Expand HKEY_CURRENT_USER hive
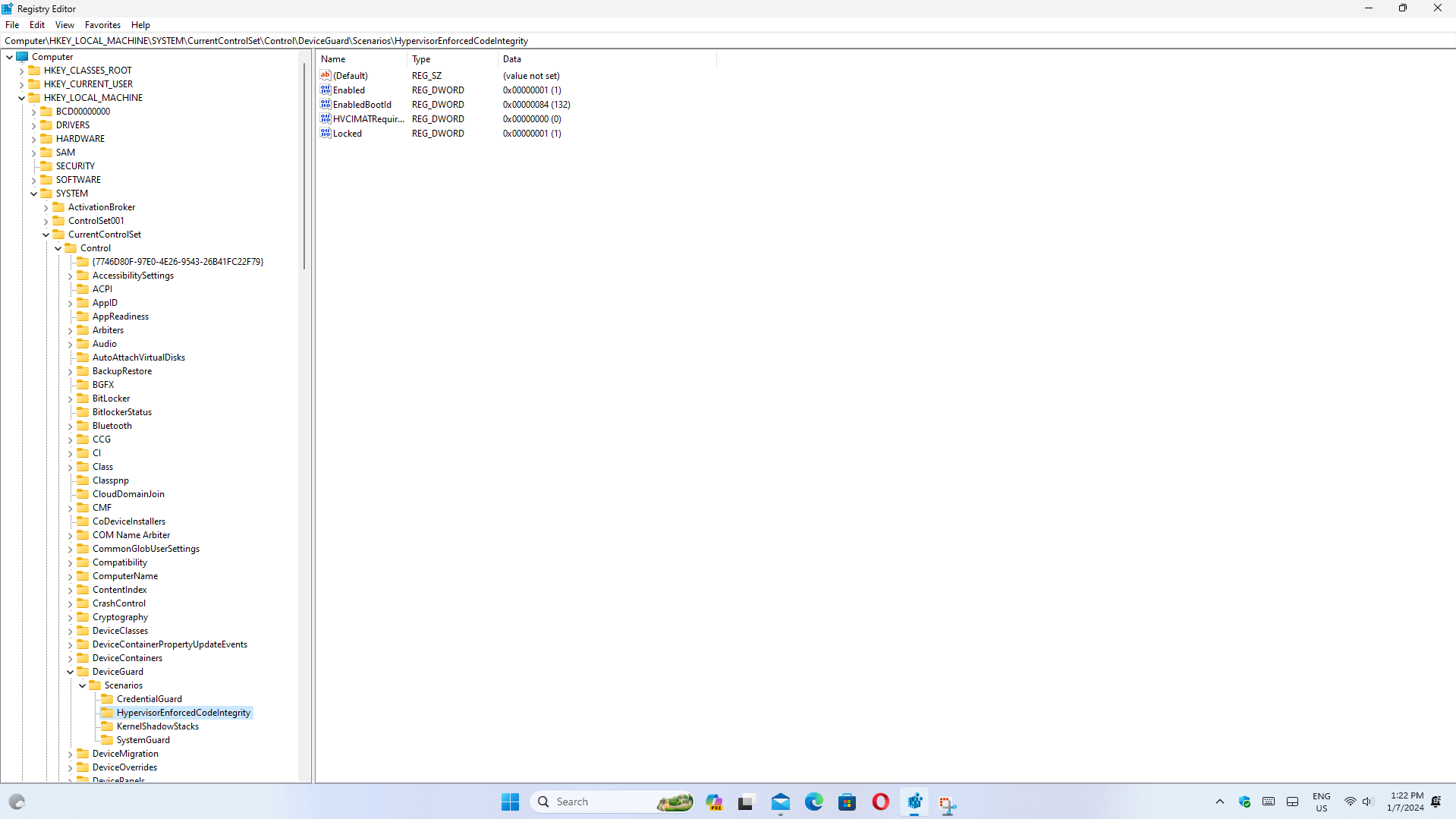Viewport: 1456px width, 819px height. click(22, 84)
